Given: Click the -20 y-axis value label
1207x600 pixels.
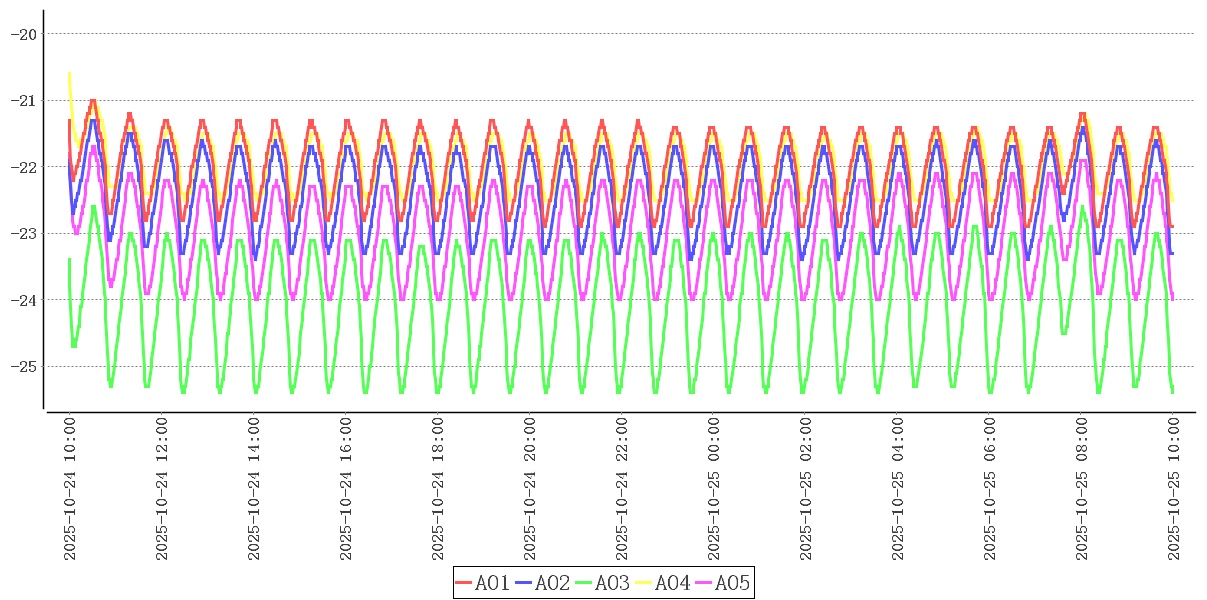Looking at the screenshot, I should [x=23, y=34].
